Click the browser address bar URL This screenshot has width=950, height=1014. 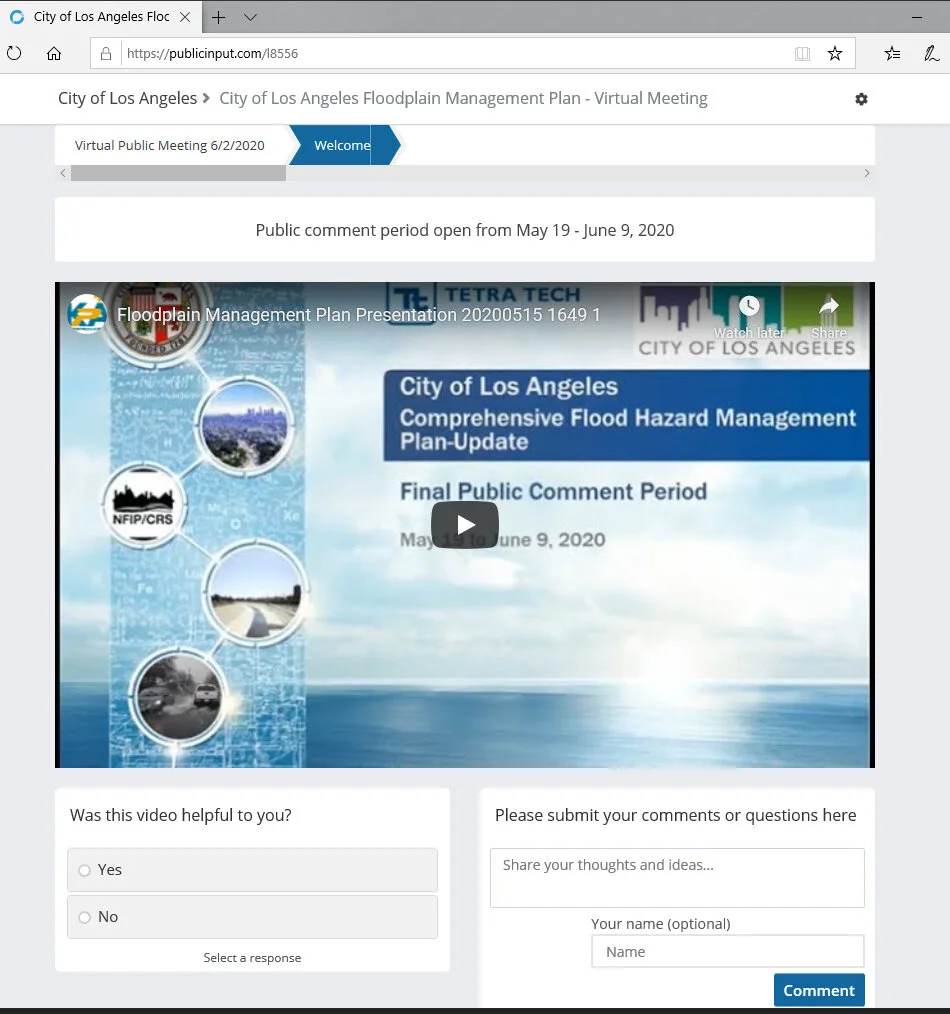213,54
